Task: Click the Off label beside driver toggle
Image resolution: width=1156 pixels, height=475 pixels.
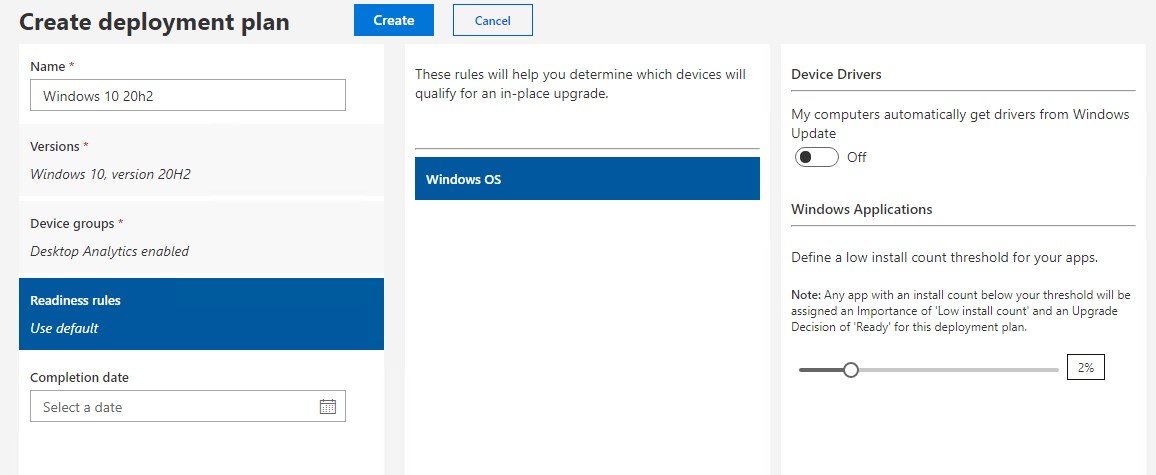Action: coord(857,158)
